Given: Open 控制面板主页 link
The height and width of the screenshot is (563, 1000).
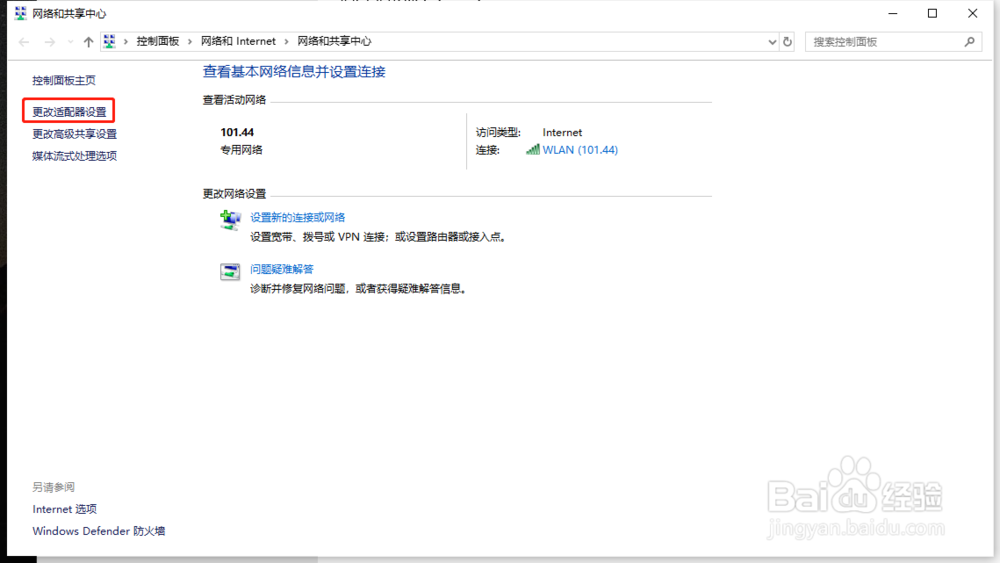Looking at the screenshot, I should click(x=64, y=80).
